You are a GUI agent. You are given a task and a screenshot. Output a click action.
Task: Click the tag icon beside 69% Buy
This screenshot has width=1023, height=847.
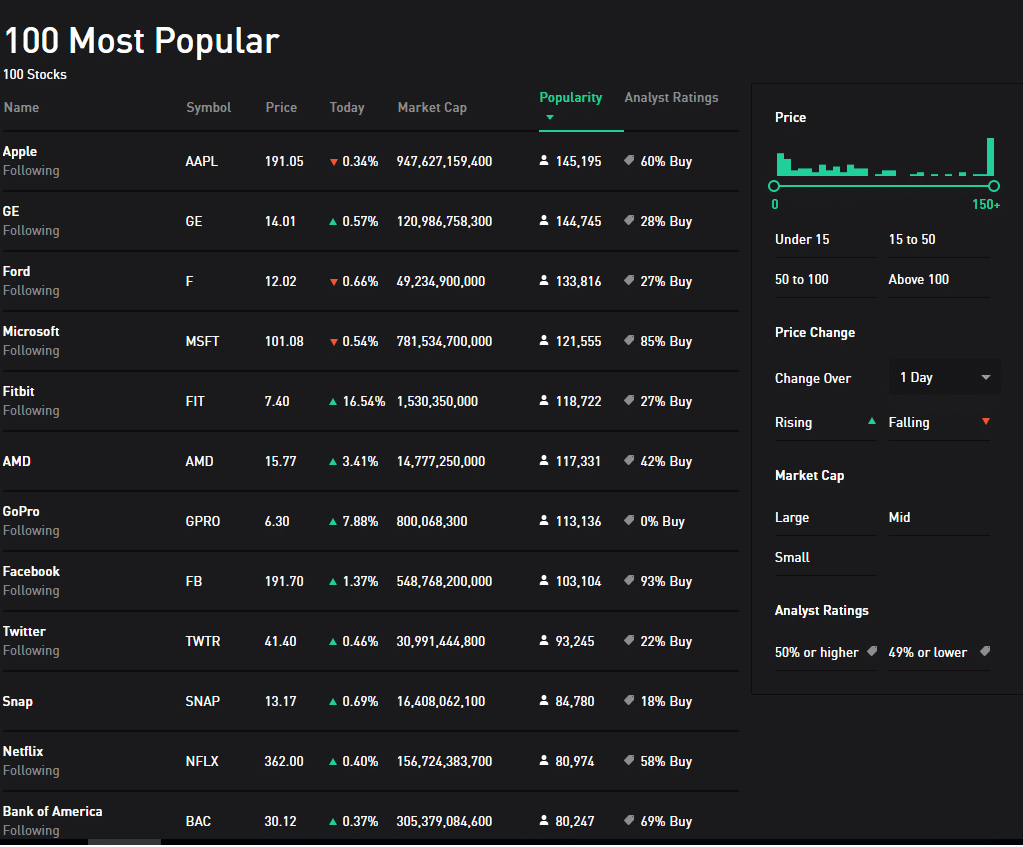[629, 820]
